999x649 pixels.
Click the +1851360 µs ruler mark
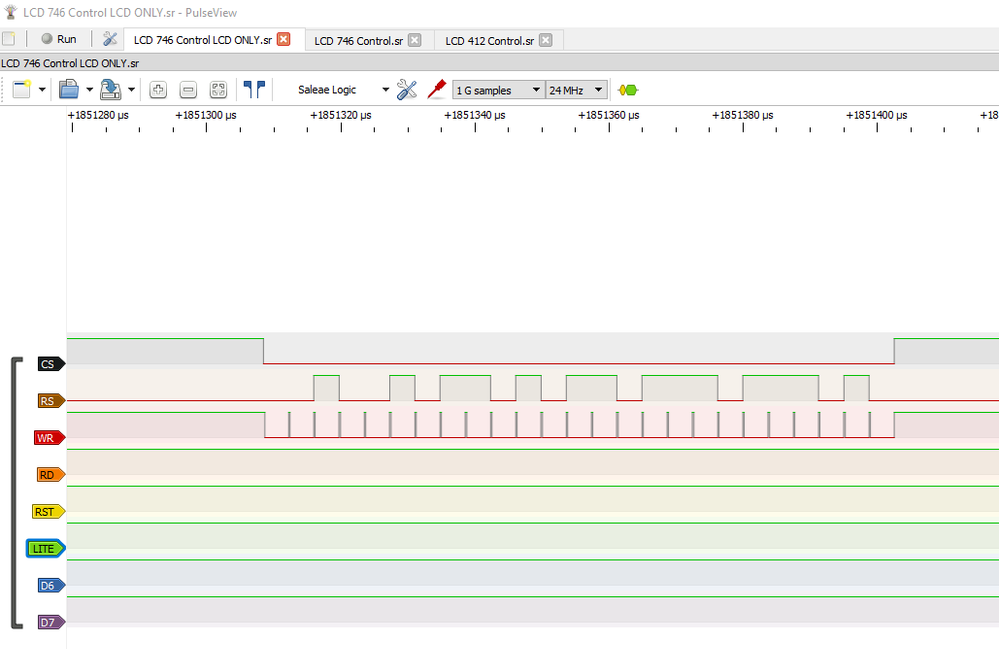click(x=608, y=115)
